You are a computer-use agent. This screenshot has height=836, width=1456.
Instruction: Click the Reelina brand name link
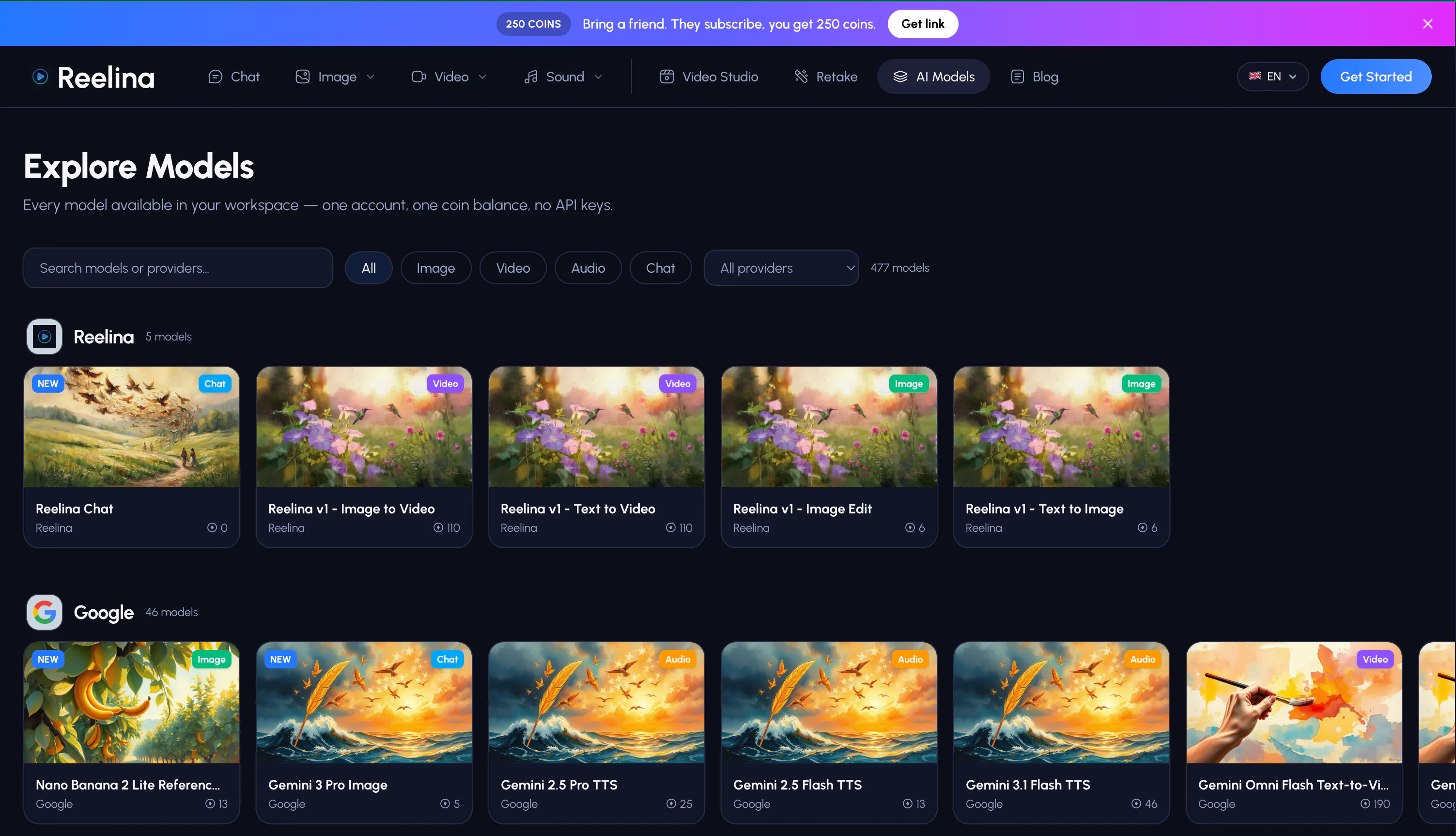(x=106, y=77)
